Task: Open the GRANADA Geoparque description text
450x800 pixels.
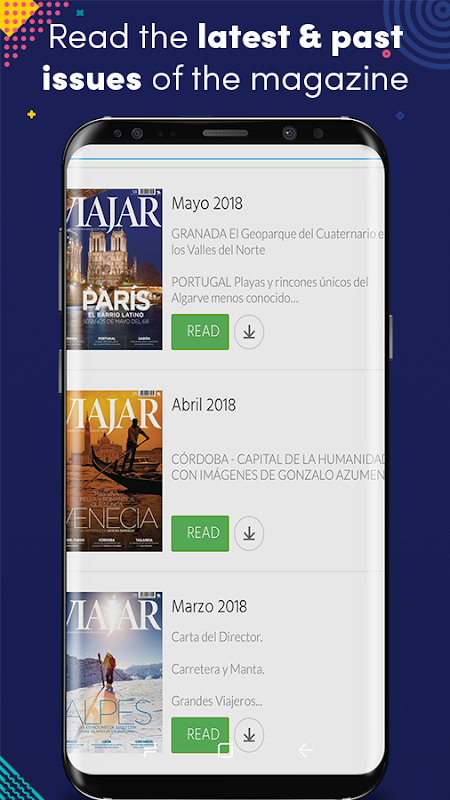Action: pos(278,242)
